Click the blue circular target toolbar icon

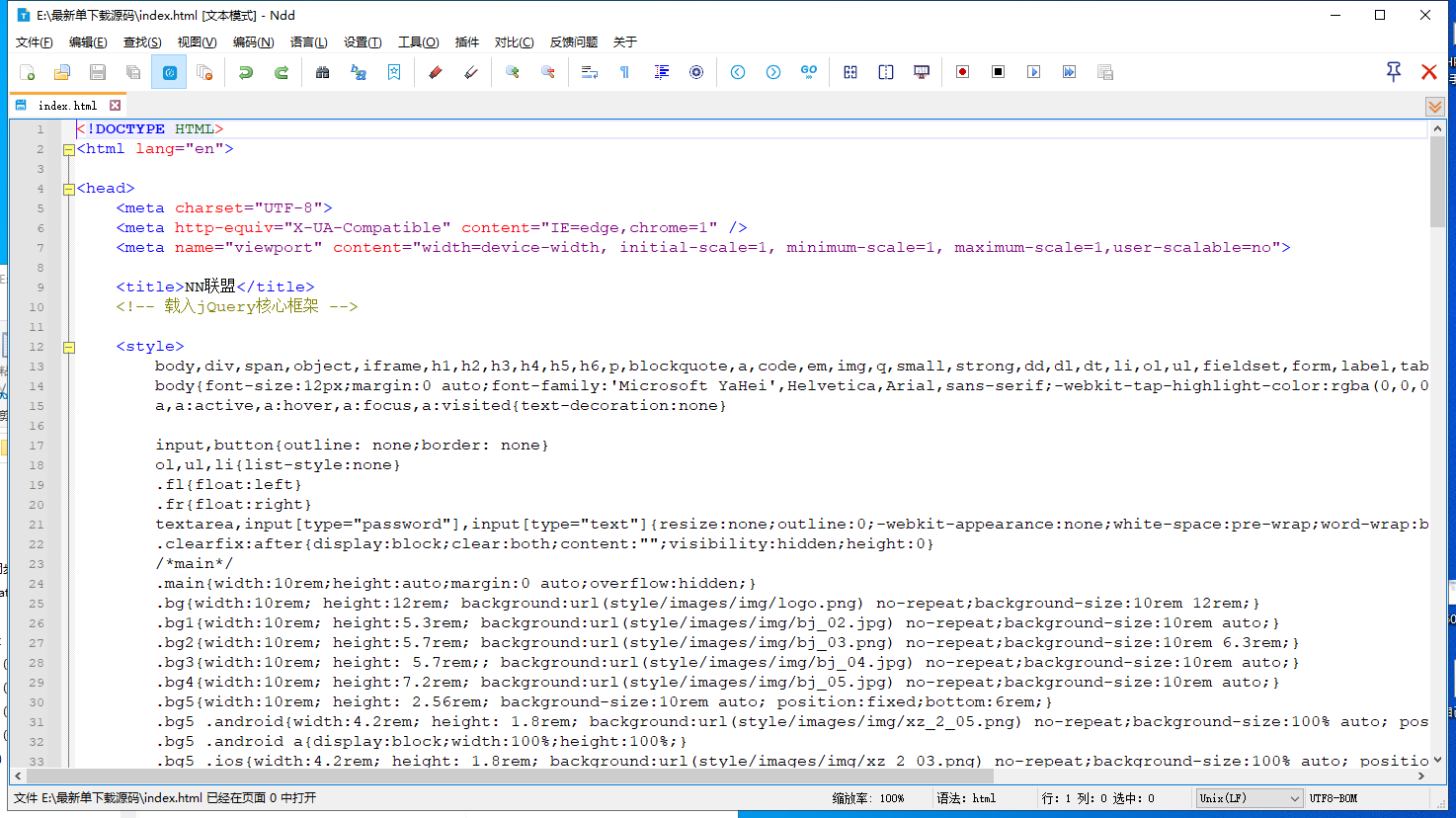pos(696,72)
